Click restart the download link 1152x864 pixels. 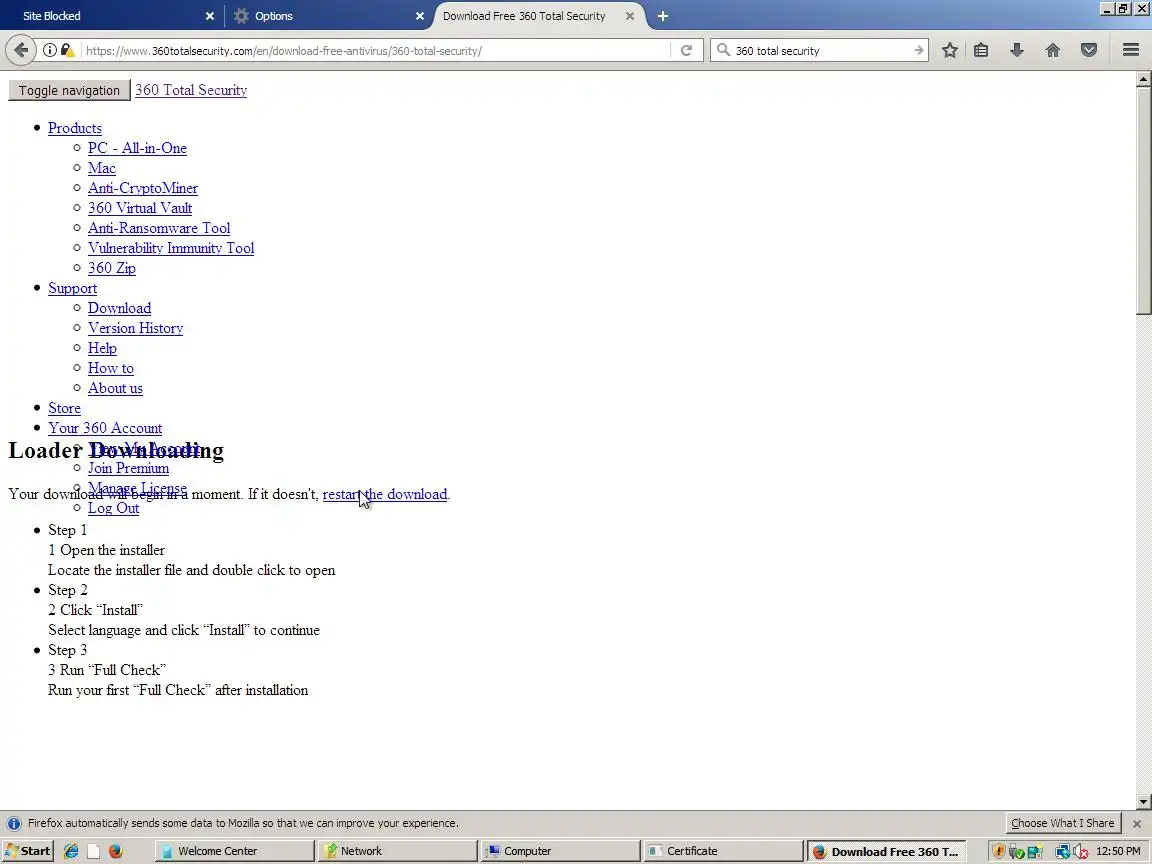tap(385, 494)
